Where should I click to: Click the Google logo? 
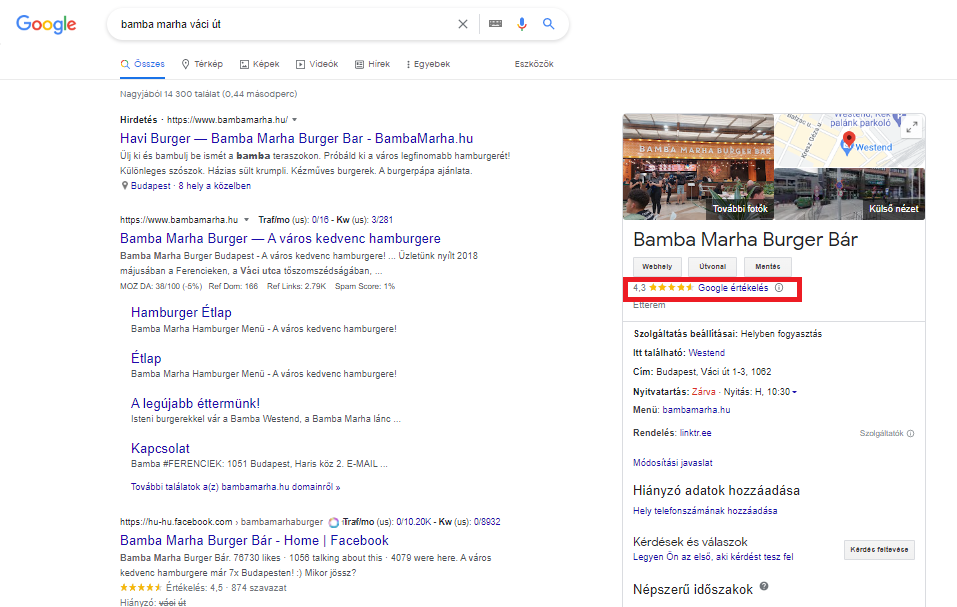[x=46, y=24]
